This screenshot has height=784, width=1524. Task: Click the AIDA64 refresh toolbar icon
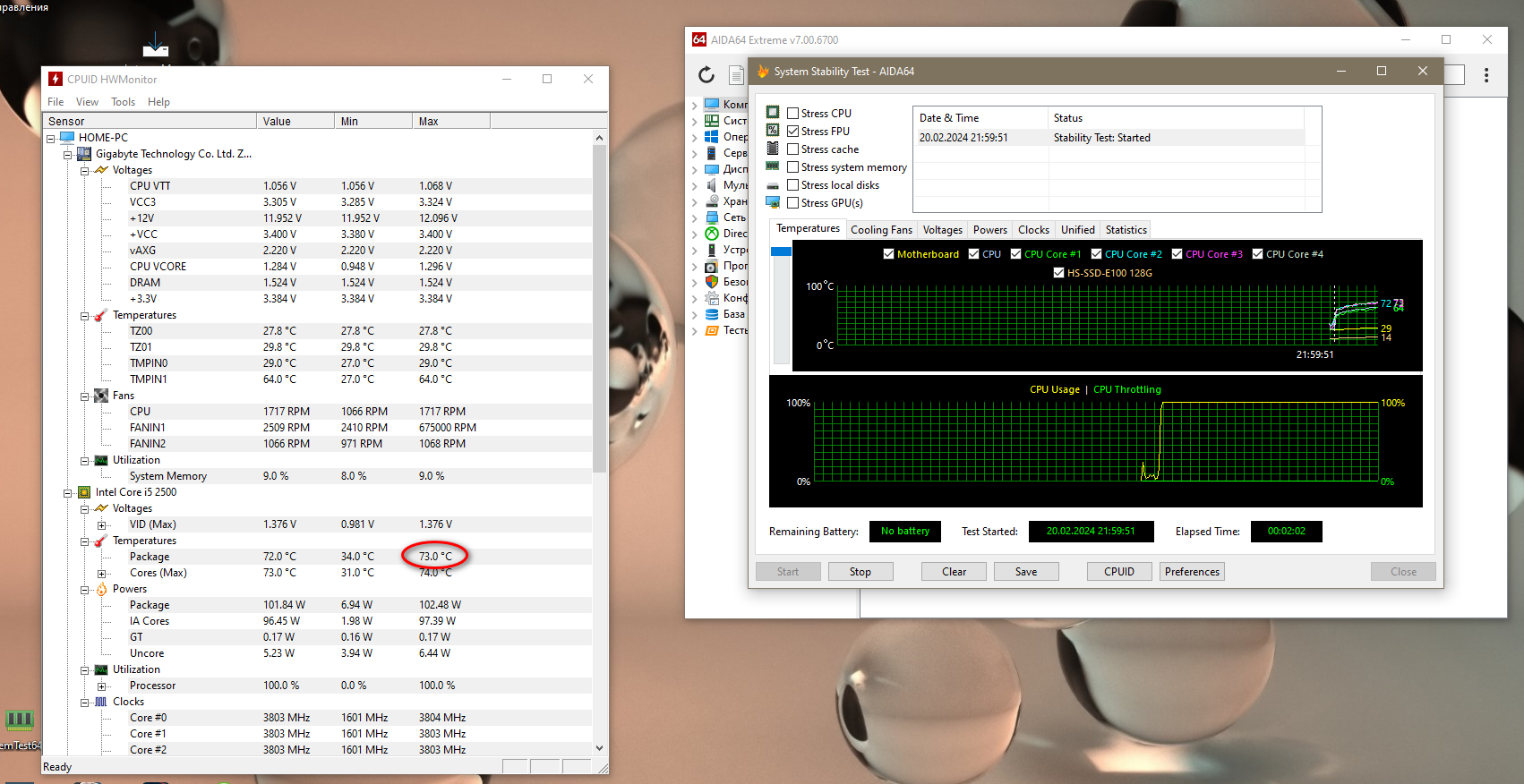click(x=706, y=75)
